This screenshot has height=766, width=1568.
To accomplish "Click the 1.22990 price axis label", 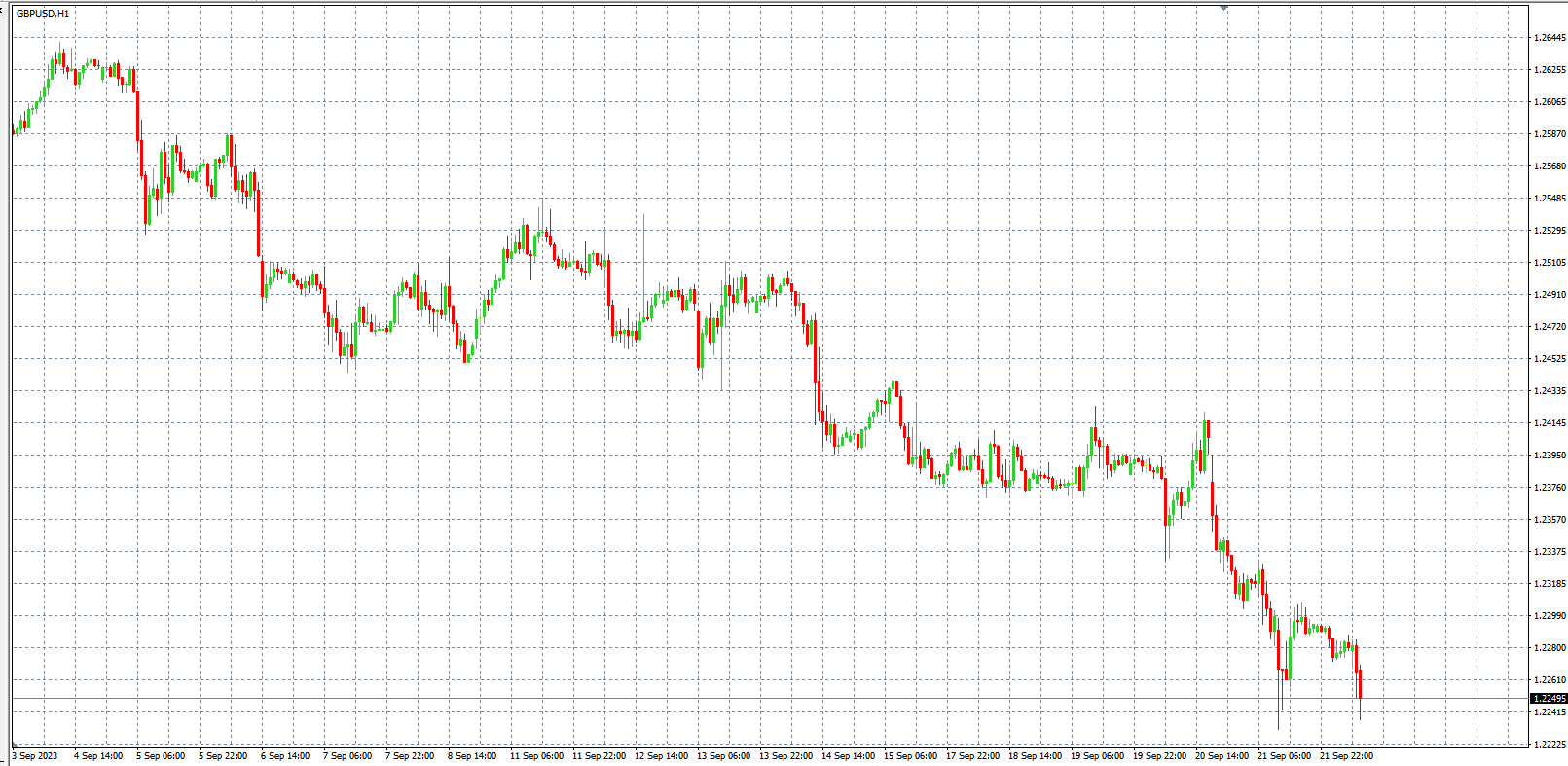I will tap(1549, 616).
